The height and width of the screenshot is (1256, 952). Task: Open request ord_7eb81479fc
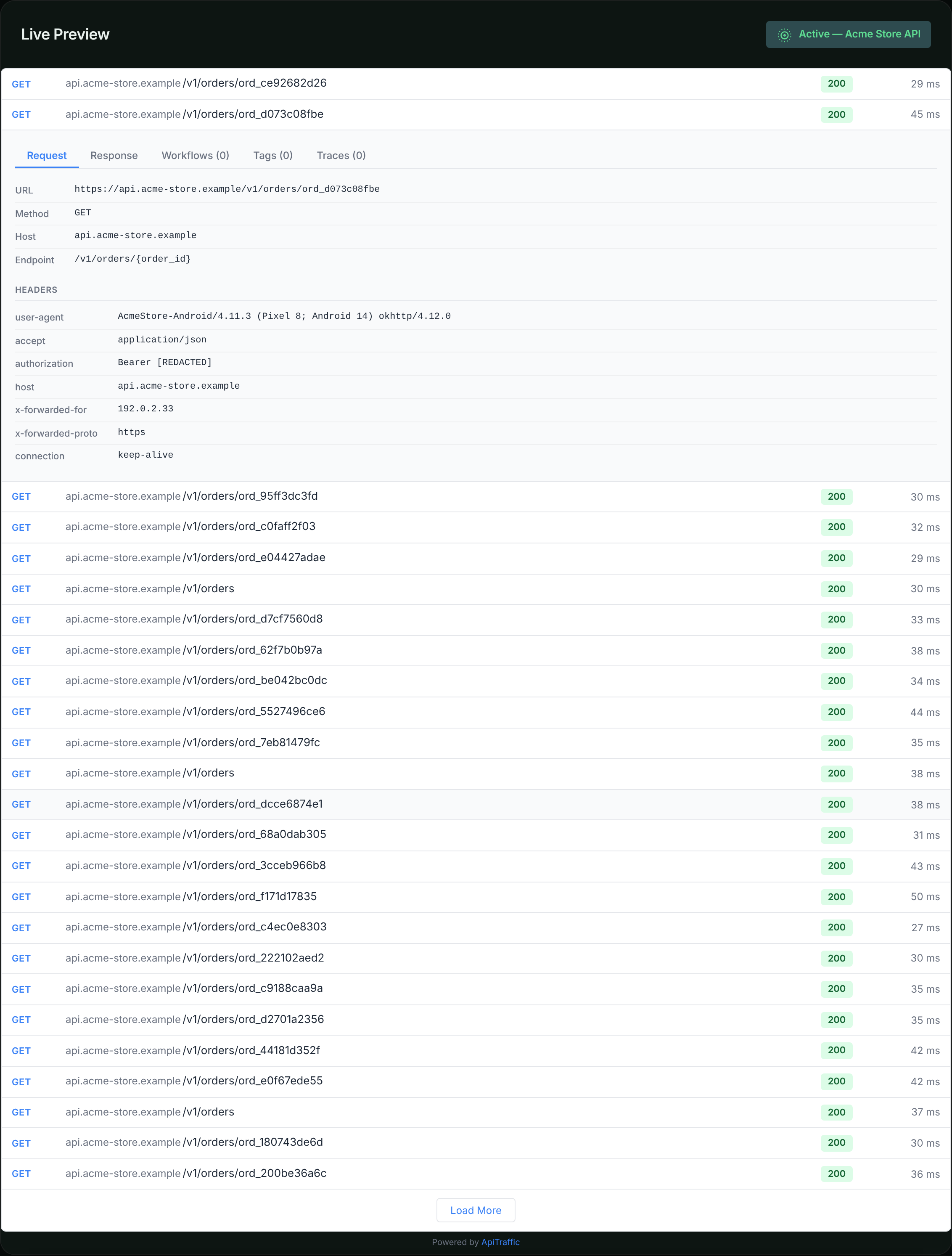click(476, 743)
